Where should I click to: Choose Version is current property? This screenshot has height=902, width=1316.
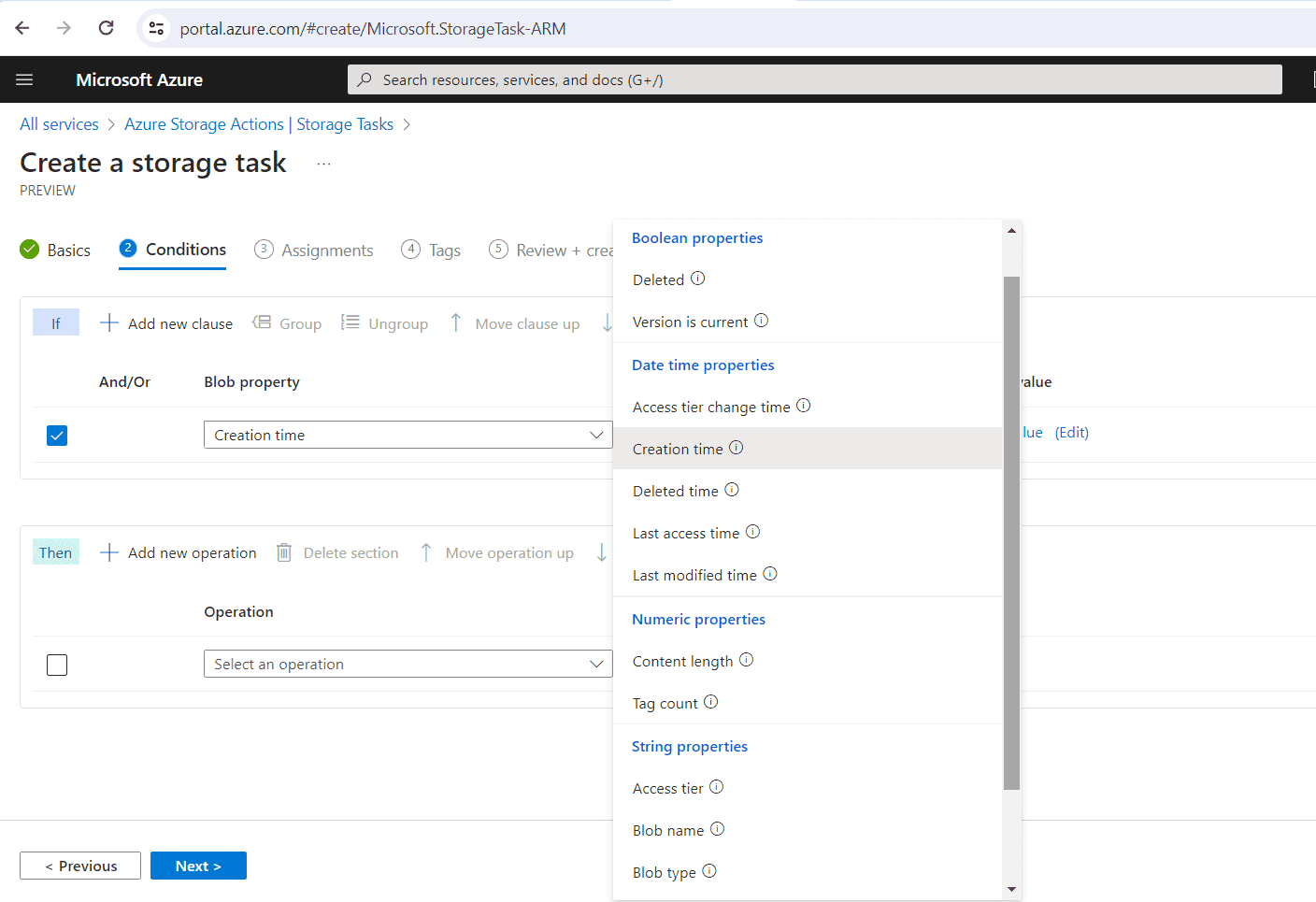[808, 322]
